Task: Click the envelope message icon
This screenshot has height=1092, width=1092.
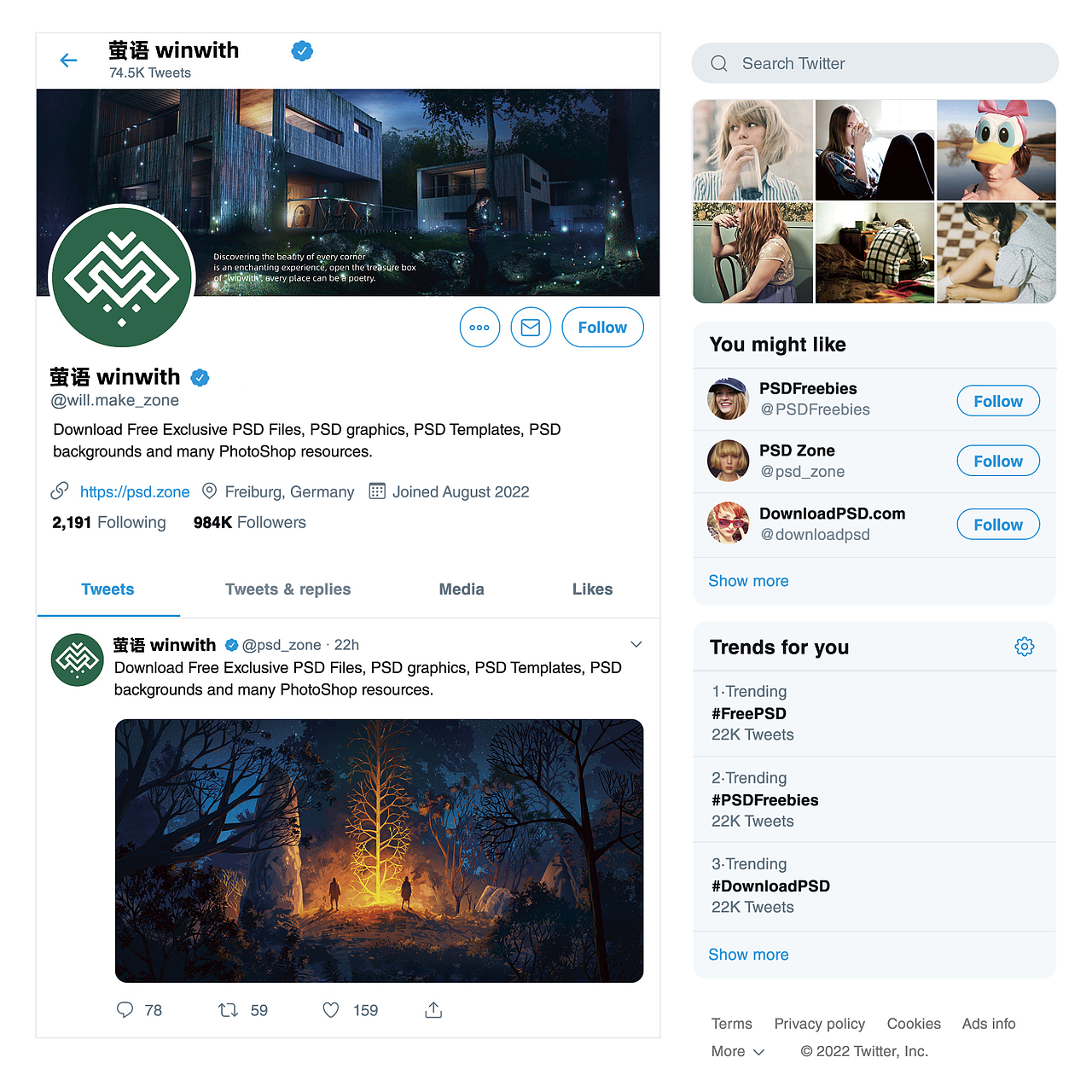Action: pos(531,328)
